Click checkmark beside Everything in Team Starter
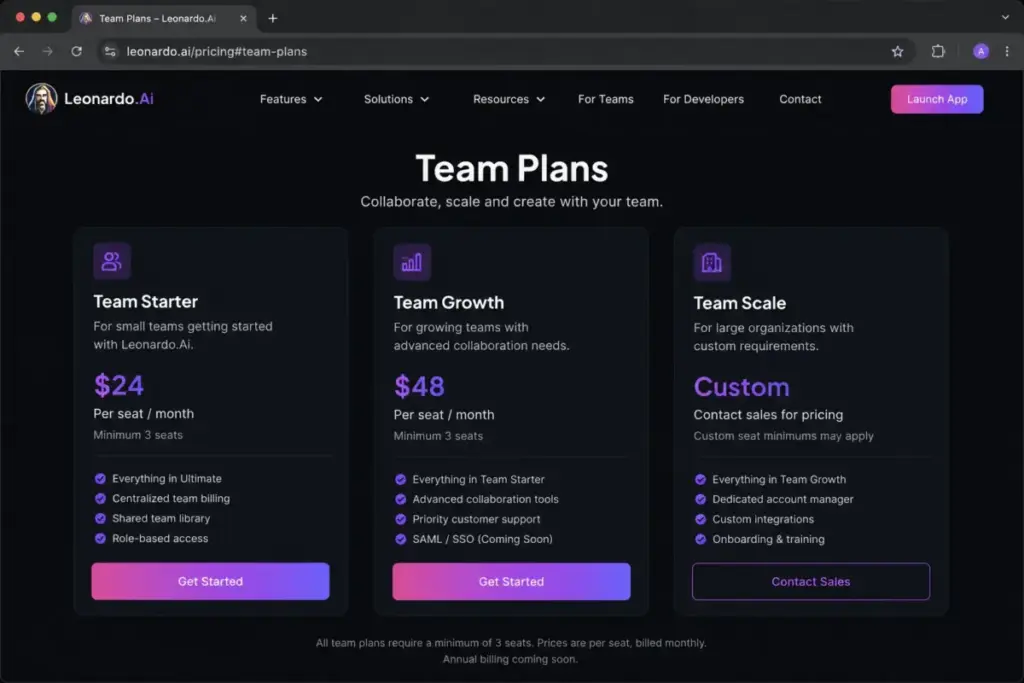 (x=400, y=479)
